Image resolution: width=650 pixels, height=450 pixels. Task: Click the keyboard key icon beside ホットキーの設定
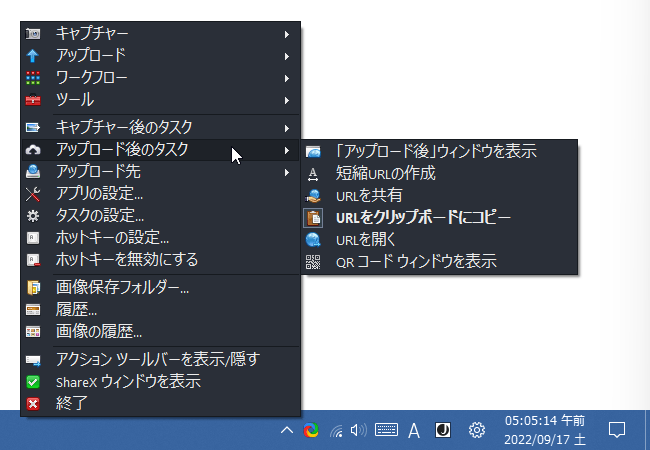tap(33, 238)
